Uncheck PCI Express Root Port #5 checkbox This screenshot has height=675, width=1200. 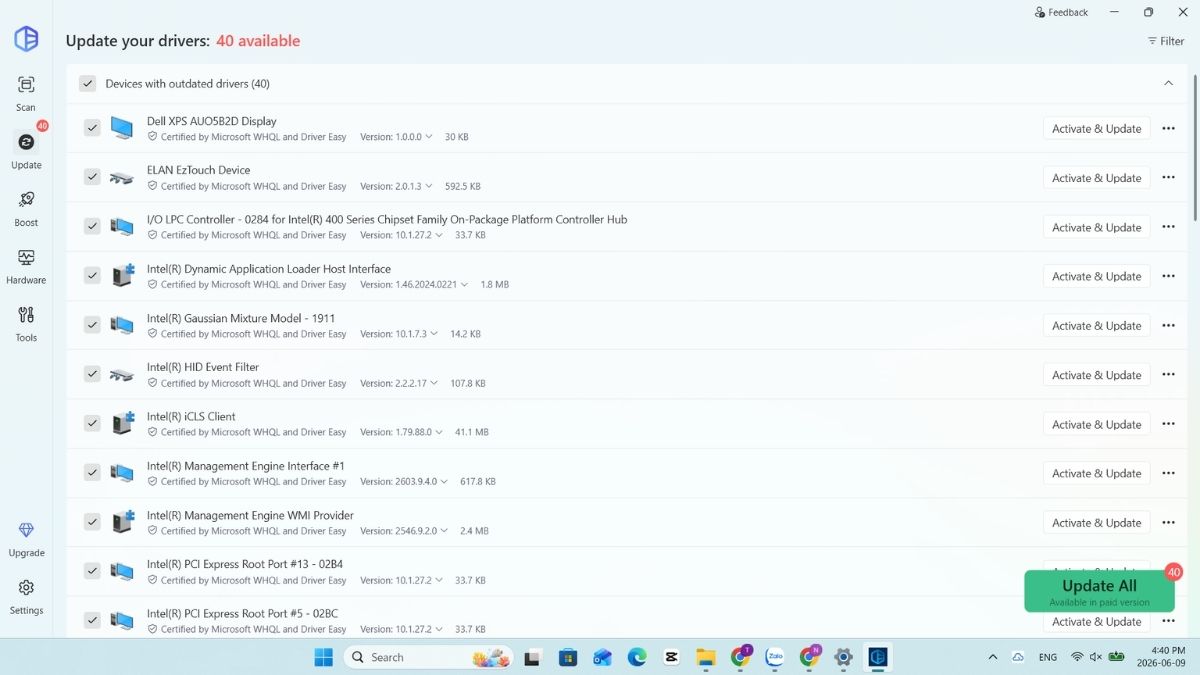92,620
